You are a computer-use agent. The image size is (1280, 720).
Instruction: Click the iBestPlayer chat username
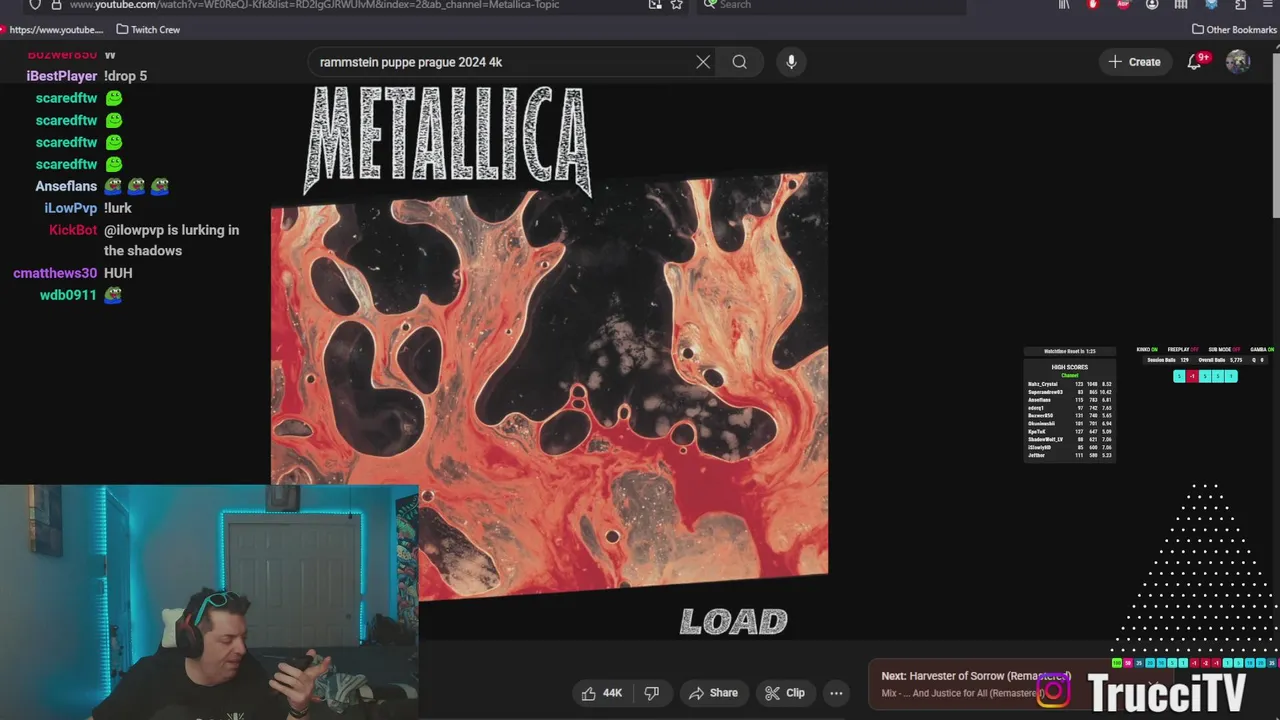[61, 76]
